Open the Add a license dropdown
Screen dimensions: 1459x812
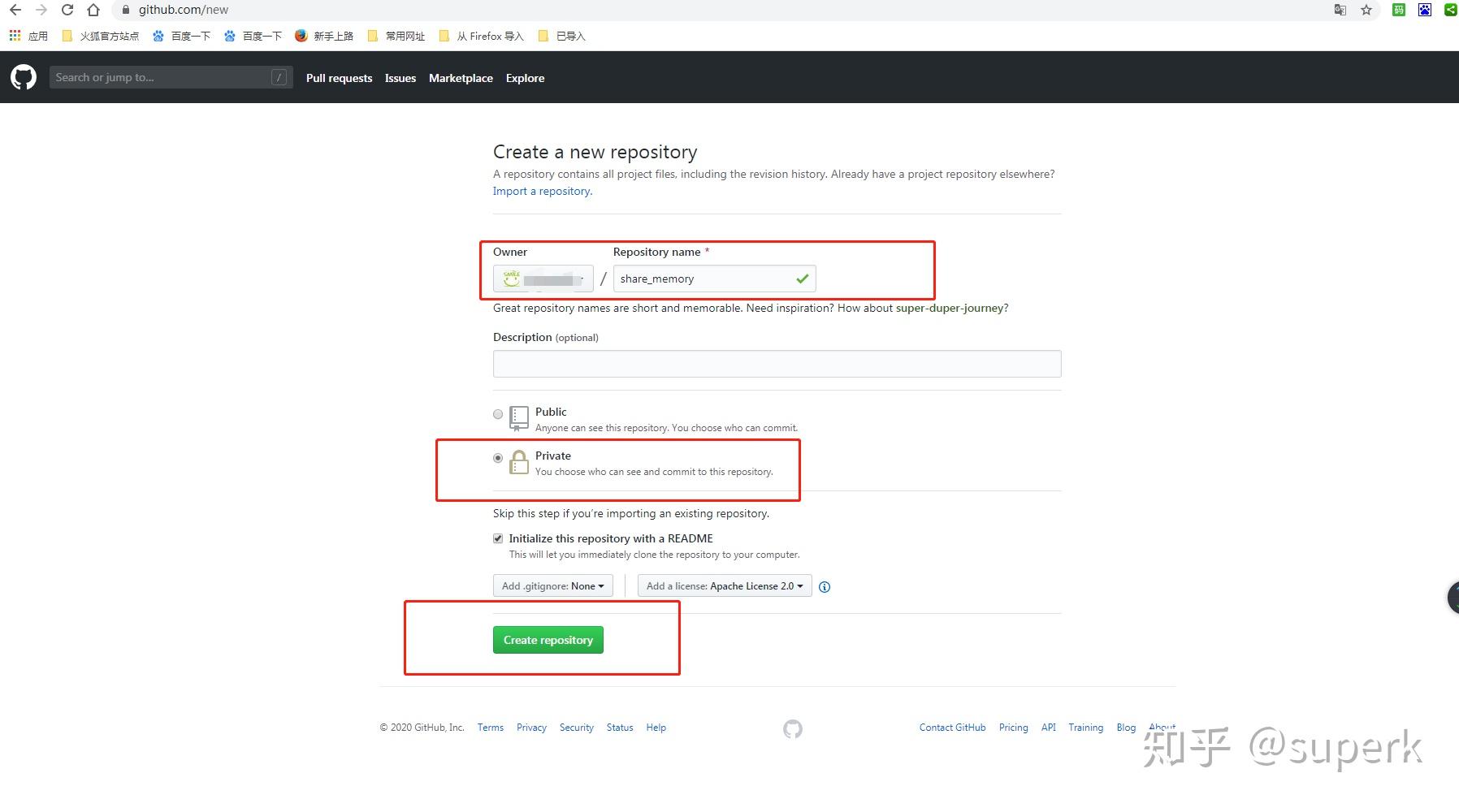coord(725,586)
